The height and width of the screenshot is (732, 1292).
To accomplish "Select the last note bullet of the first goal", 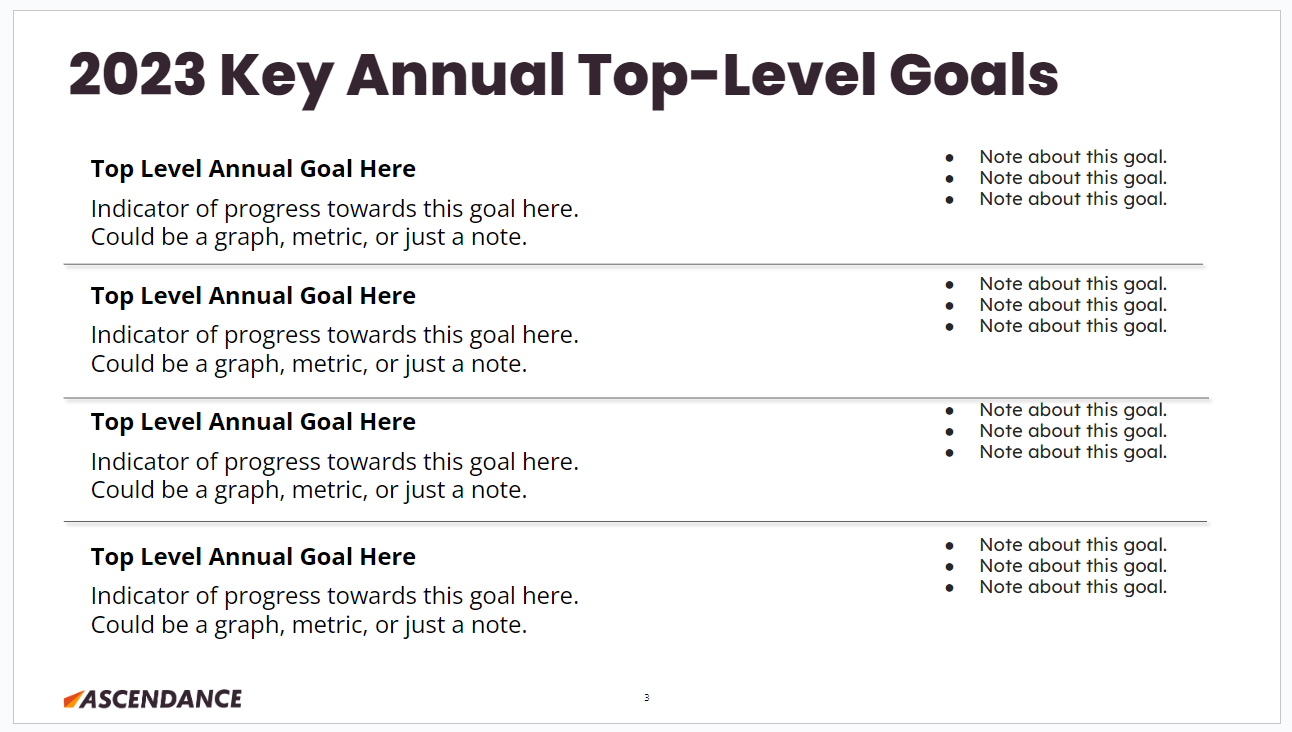I will (x=1072, y=199).
